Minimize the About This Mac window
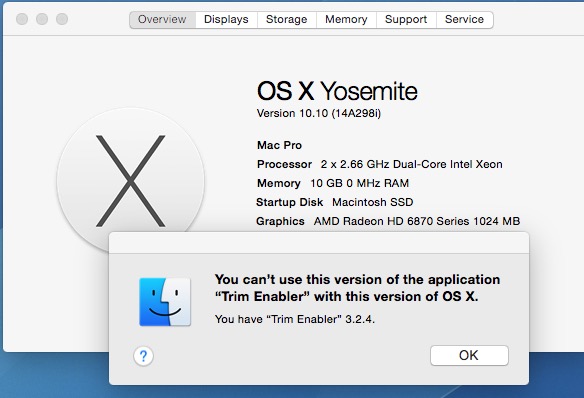This screenshot has height=398, width=584. [42, 19]
